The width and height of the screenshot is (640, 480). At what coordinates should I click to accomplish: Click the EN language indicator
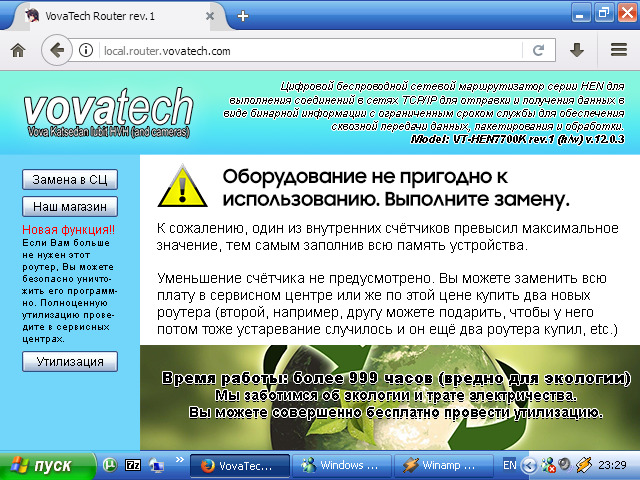(x=509, y=465)
